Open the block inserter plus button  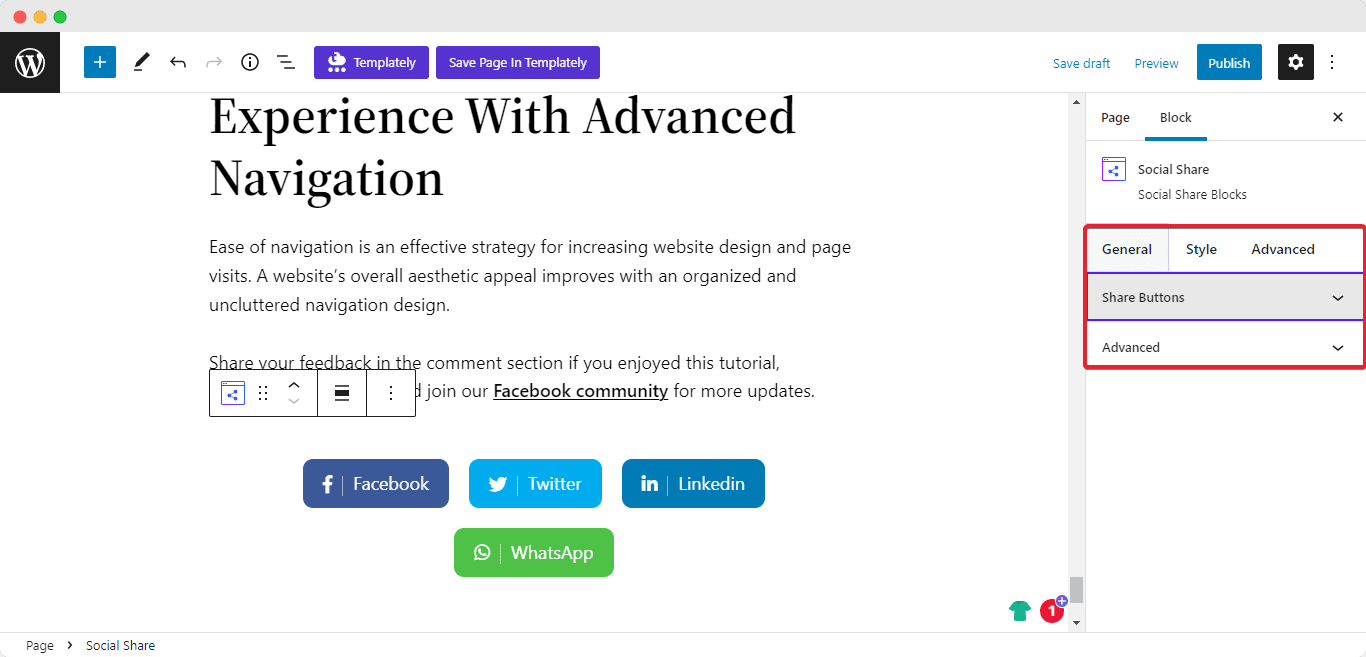point(100,62)
